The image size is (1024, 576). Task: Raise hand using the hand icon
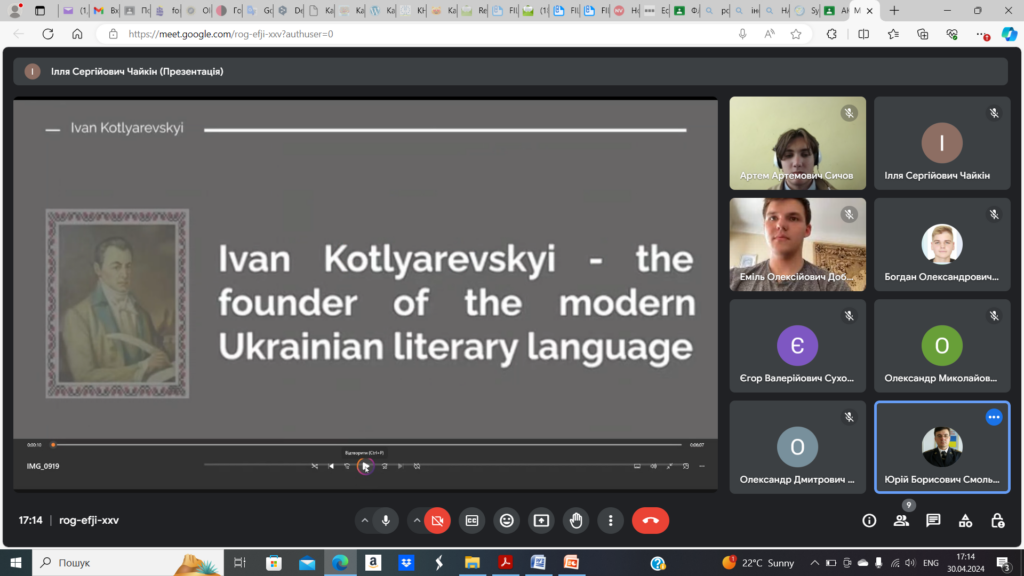[x=576, y=520]
